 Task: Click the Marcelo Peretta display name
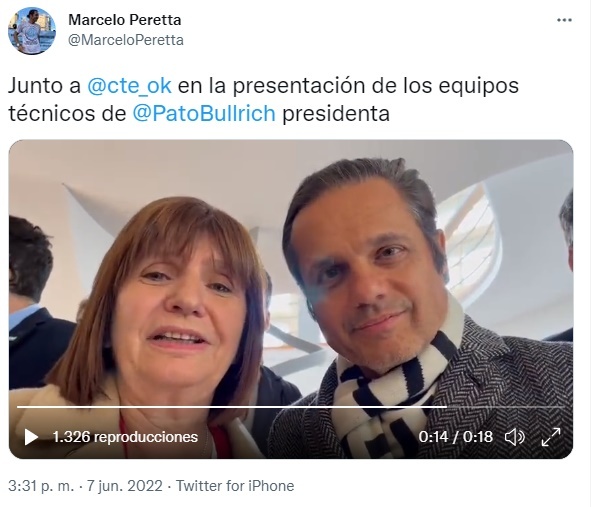point(125,20)
